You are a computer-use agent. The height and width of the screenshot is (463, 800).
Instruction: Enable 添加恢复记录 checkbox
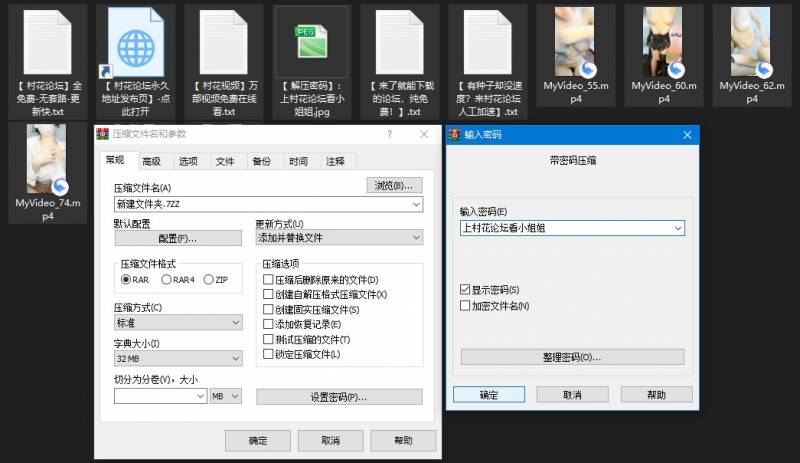coord(268,324)
